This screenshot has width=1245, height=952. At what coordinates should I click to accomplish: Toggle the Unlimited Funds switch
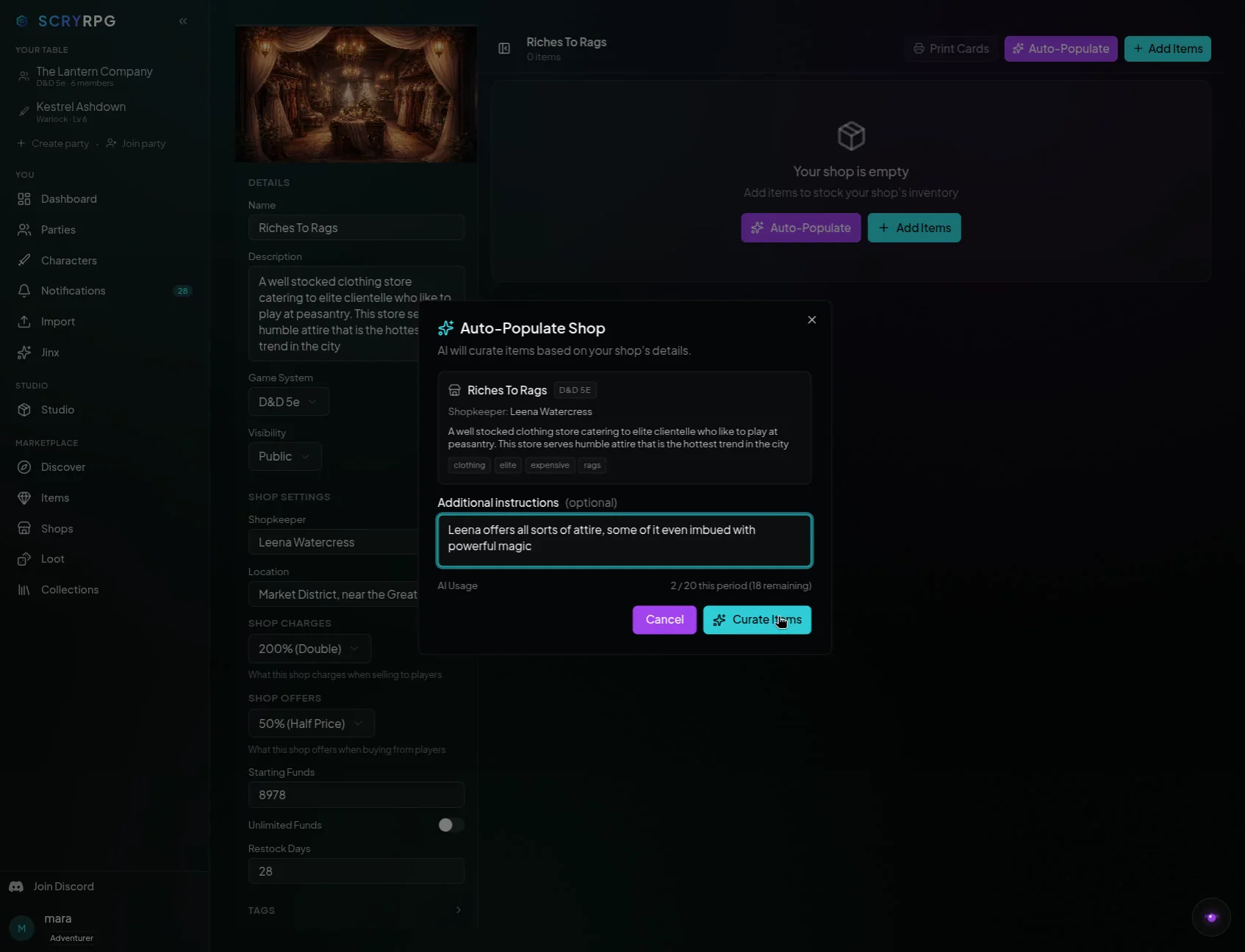[x=451, y=825]
